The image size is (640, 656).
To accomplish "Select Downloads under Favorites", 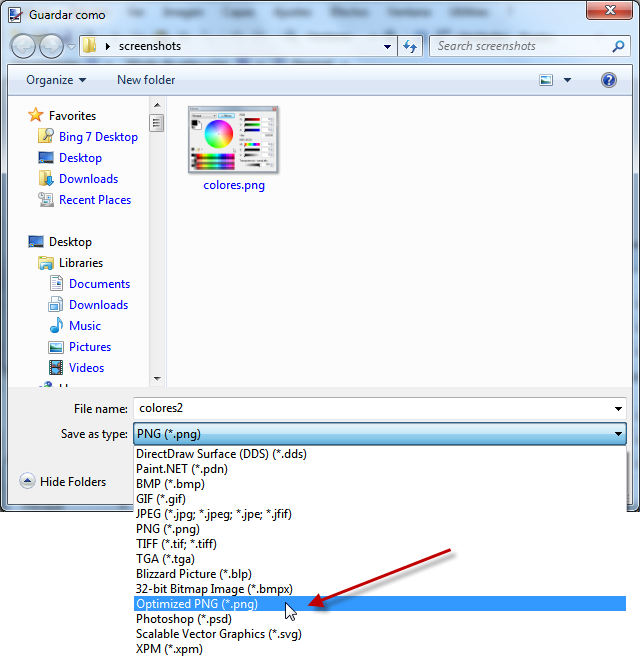I will click(89, 179).
